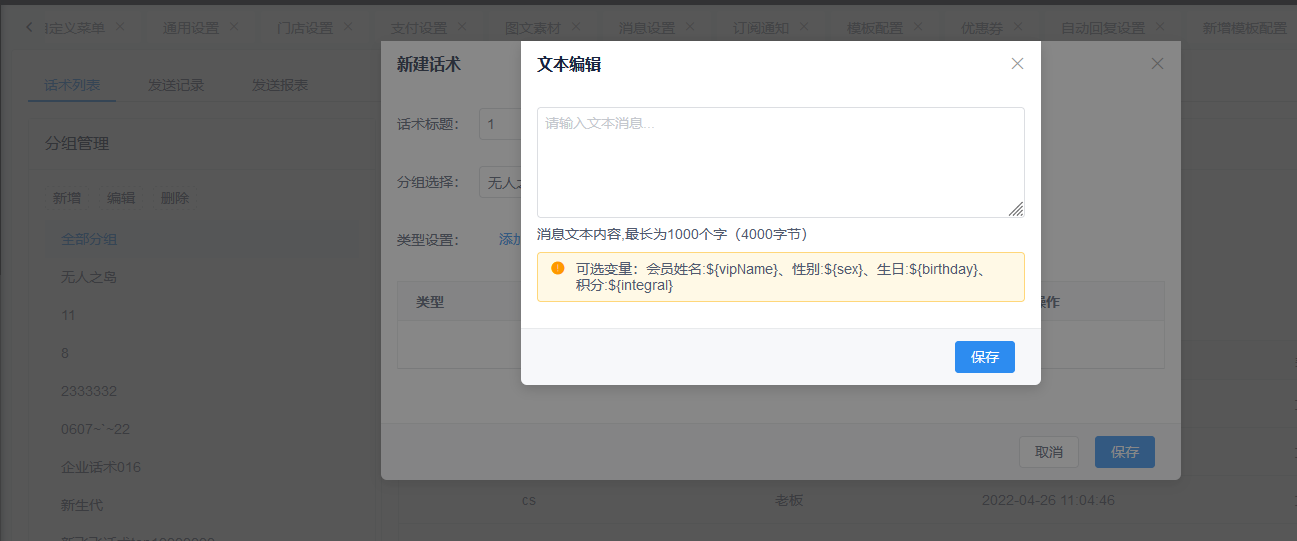The height and width of the screenshot is (541, 1297).
Task: Click 删除 under 分组管理
Action: pyautogui.click(x=175, y=198)
